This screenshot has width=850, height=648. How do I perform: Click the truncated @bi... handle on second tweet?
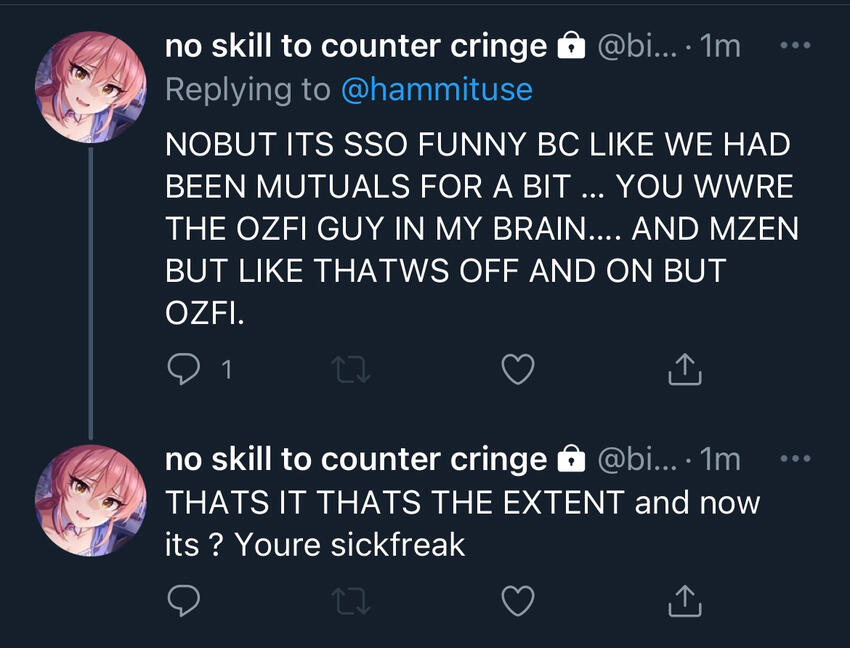tap(637, 459)
